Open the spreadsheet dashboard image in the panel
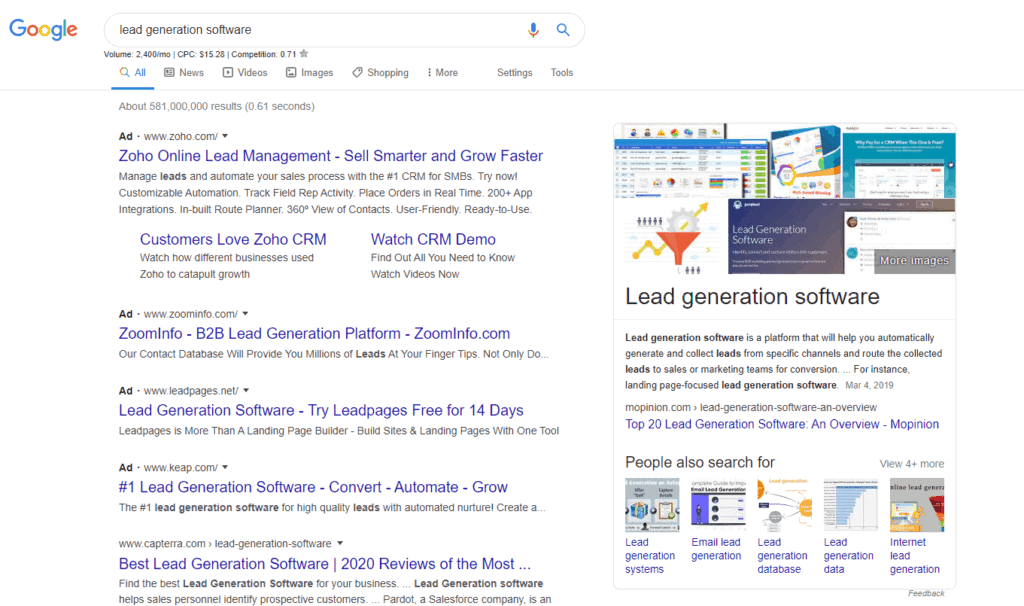Image resolution: width=1024 pixels, height=606 pixels. [691, 160]
